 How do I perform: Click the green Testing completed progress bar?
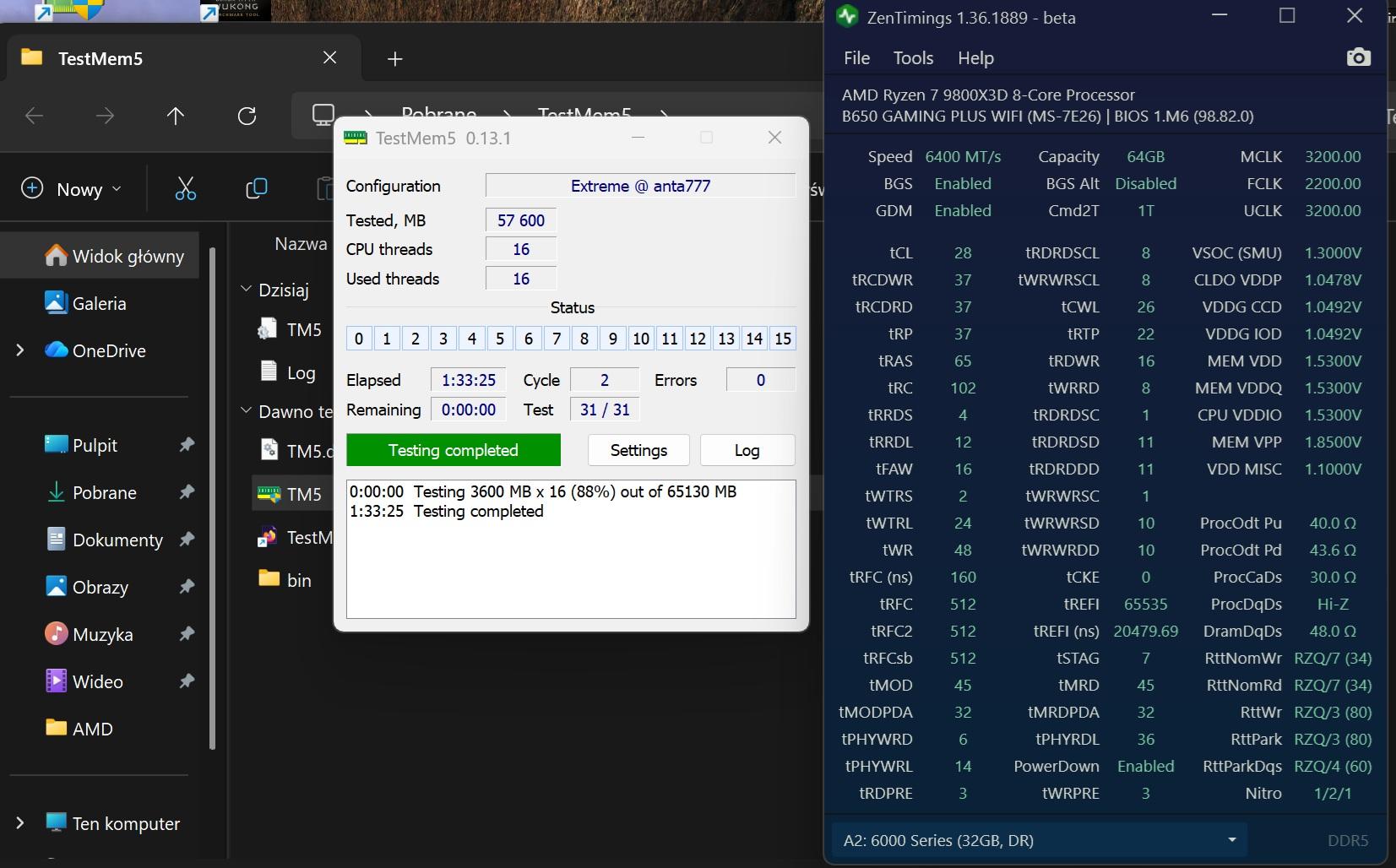click(454, 450)
